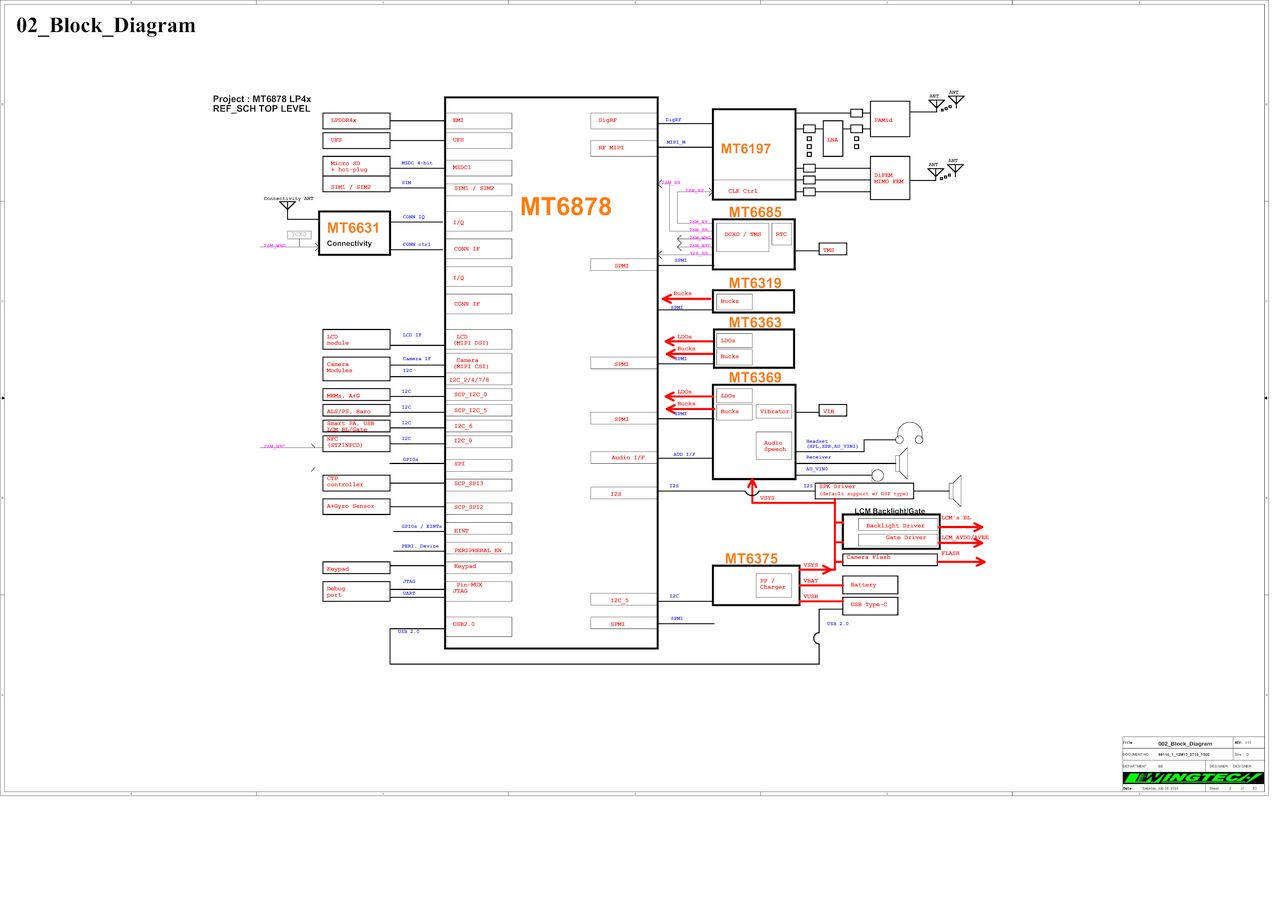Click the MSDC1 port

[479, 168]
